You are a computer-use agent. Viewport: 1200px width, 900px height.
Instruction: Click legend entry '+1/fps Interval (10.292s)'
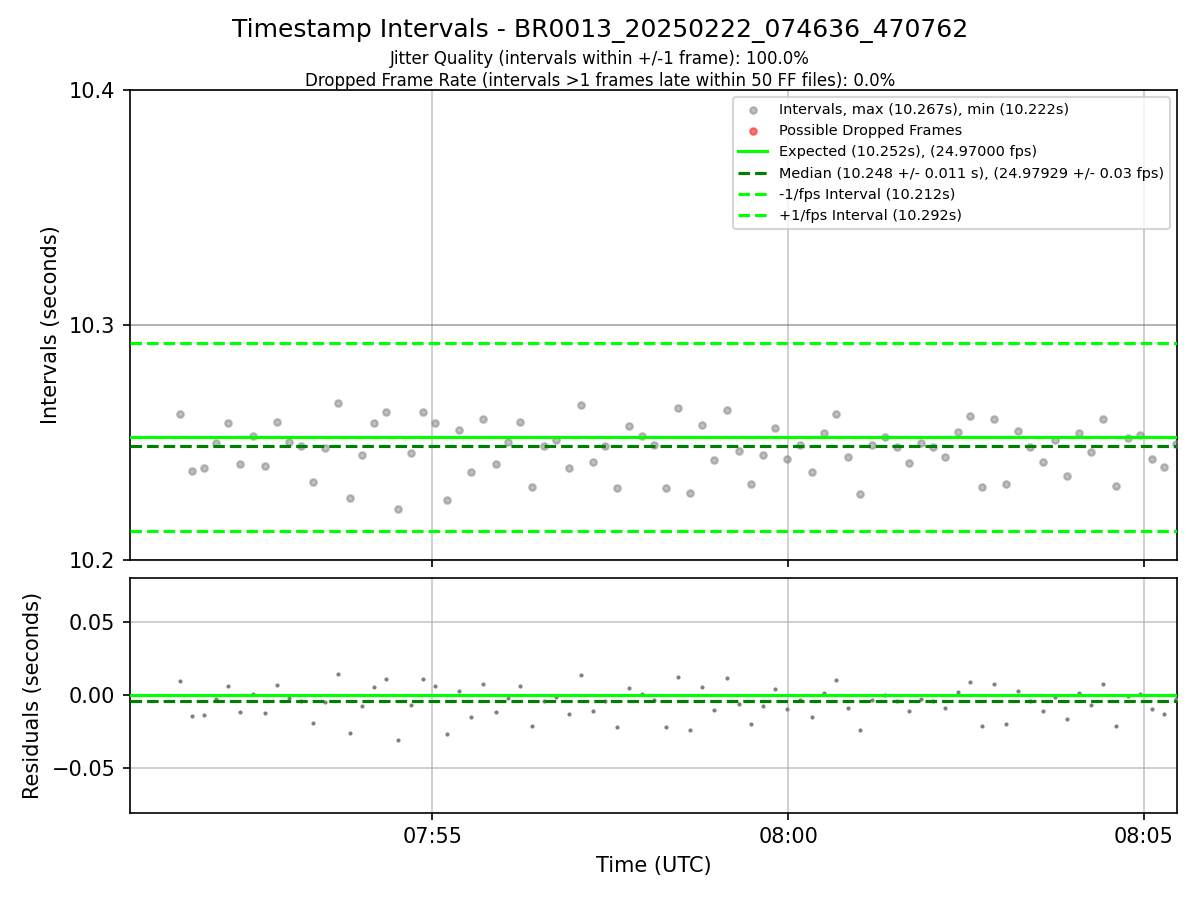click(x=870, y=215)
